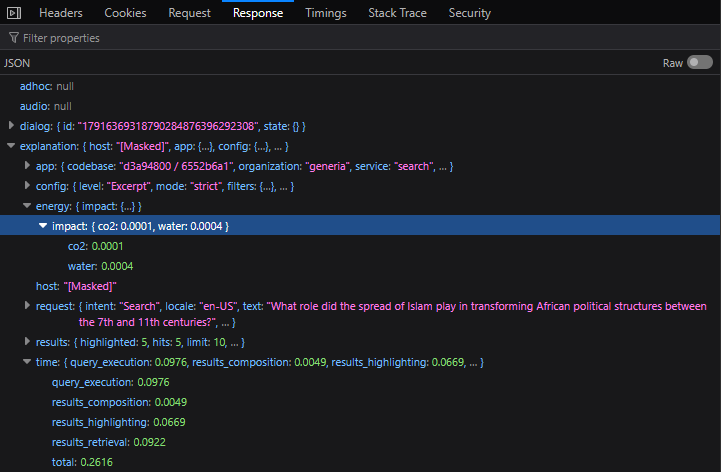Image resolution: width=721 pixels, height=472 pixels.
Task: Select the query_execution: 0.0976 row
Action: [360, 382]
